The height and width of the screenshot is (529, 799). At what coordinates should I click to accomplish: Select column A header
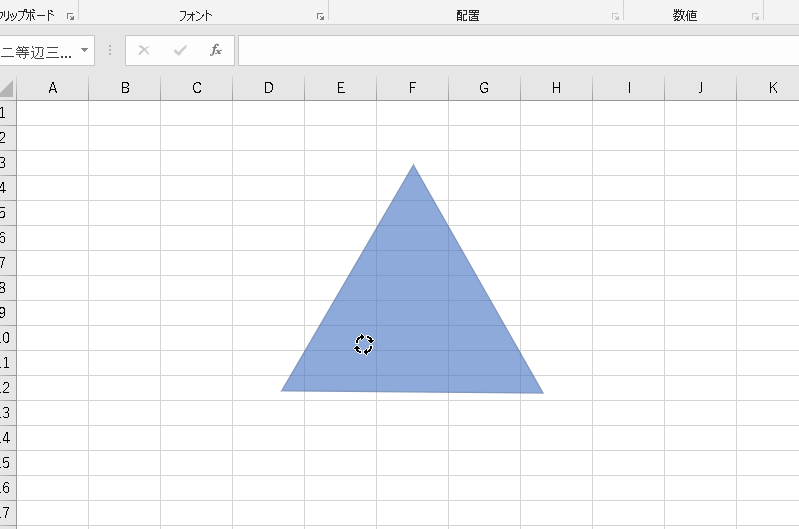53,88
